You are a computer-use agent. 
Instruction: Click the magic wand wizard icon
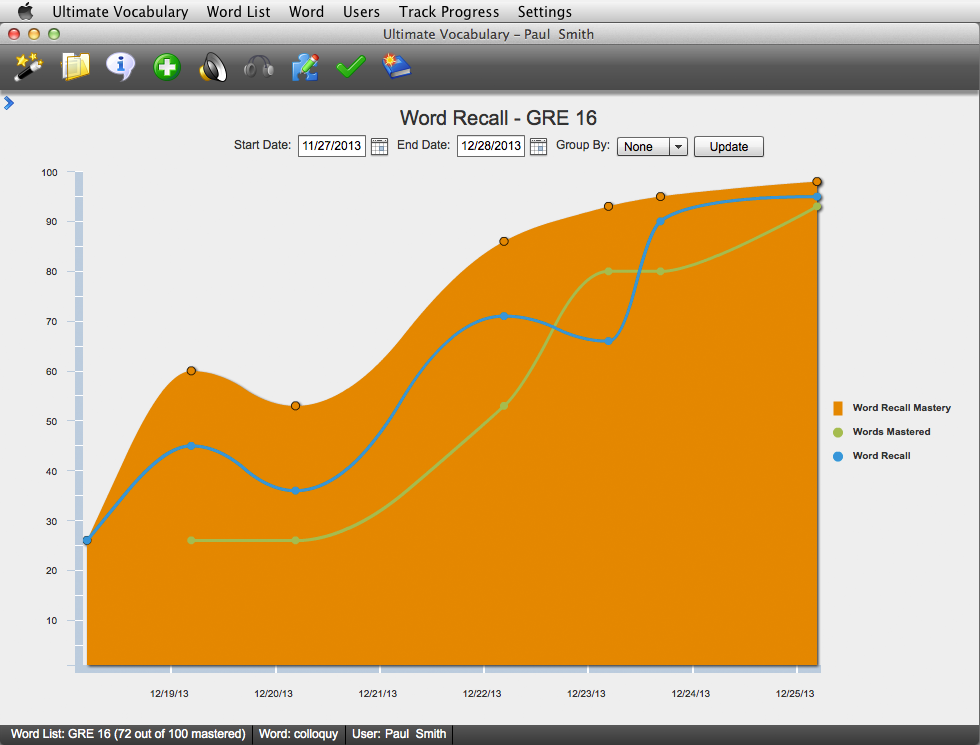[x=26, y=67]
